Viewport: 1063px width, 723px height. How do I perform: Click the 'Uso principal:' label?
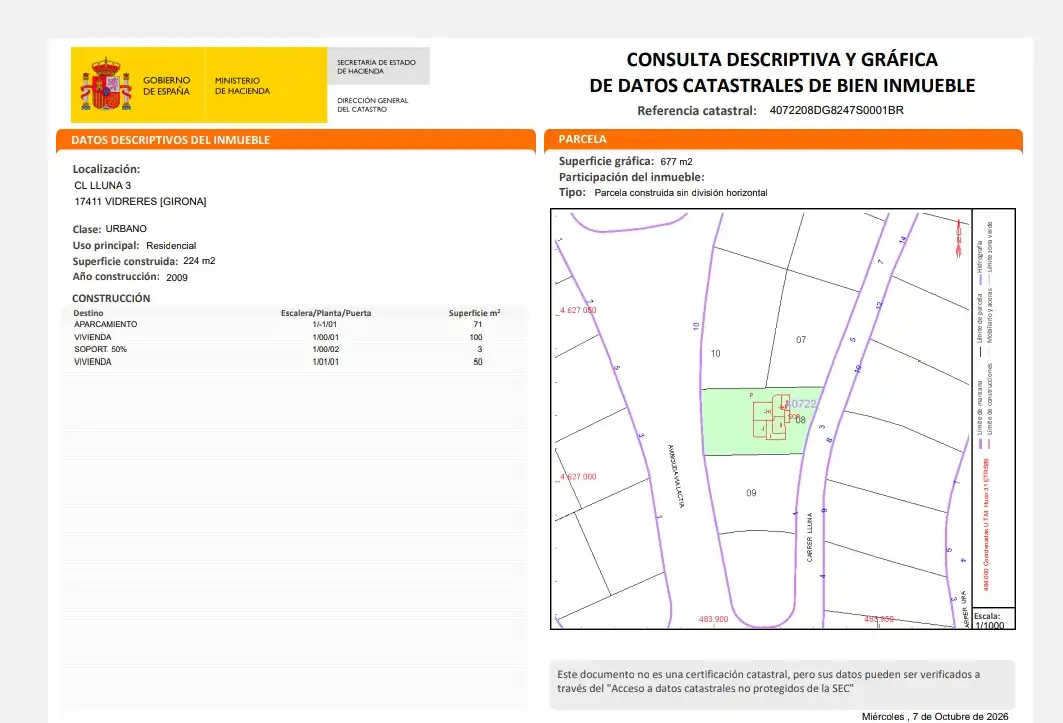pos(106,246)
